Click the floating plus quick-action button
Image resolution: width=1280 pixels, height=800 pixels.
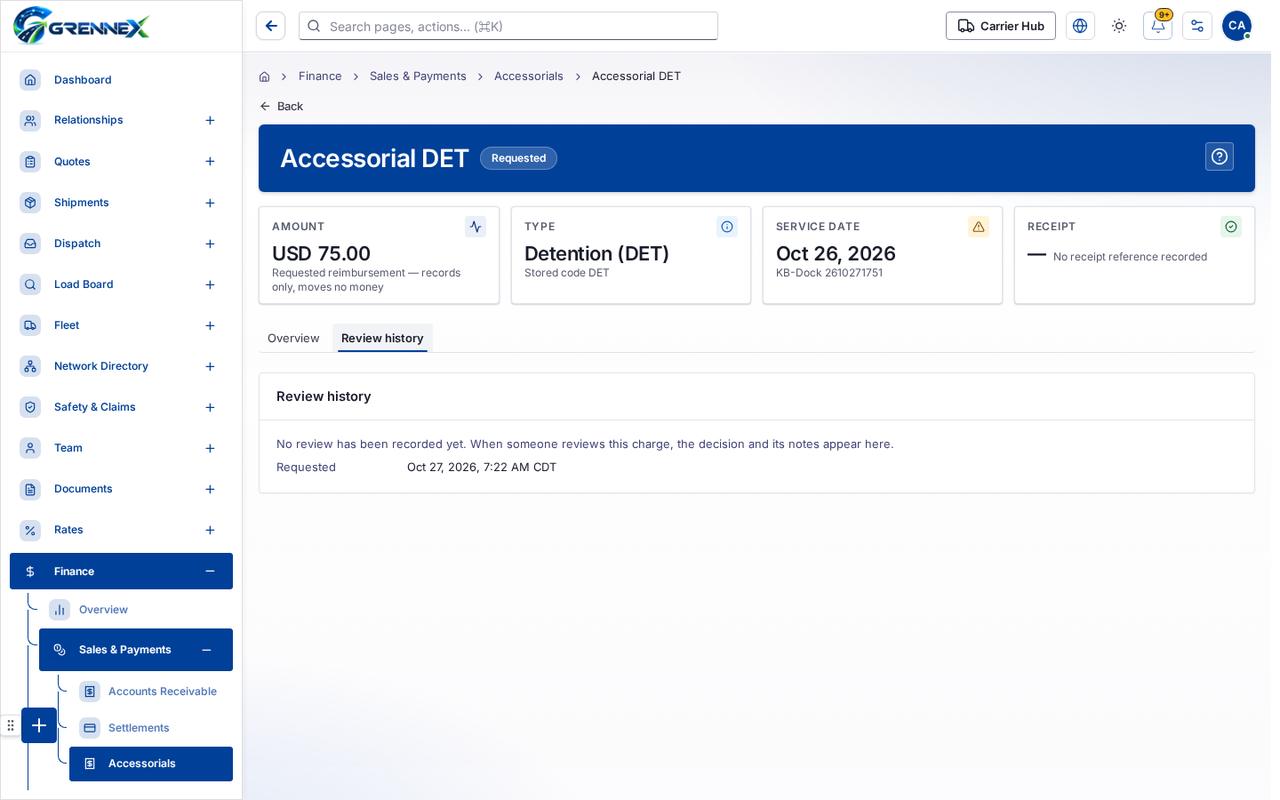tap(39, 725)
